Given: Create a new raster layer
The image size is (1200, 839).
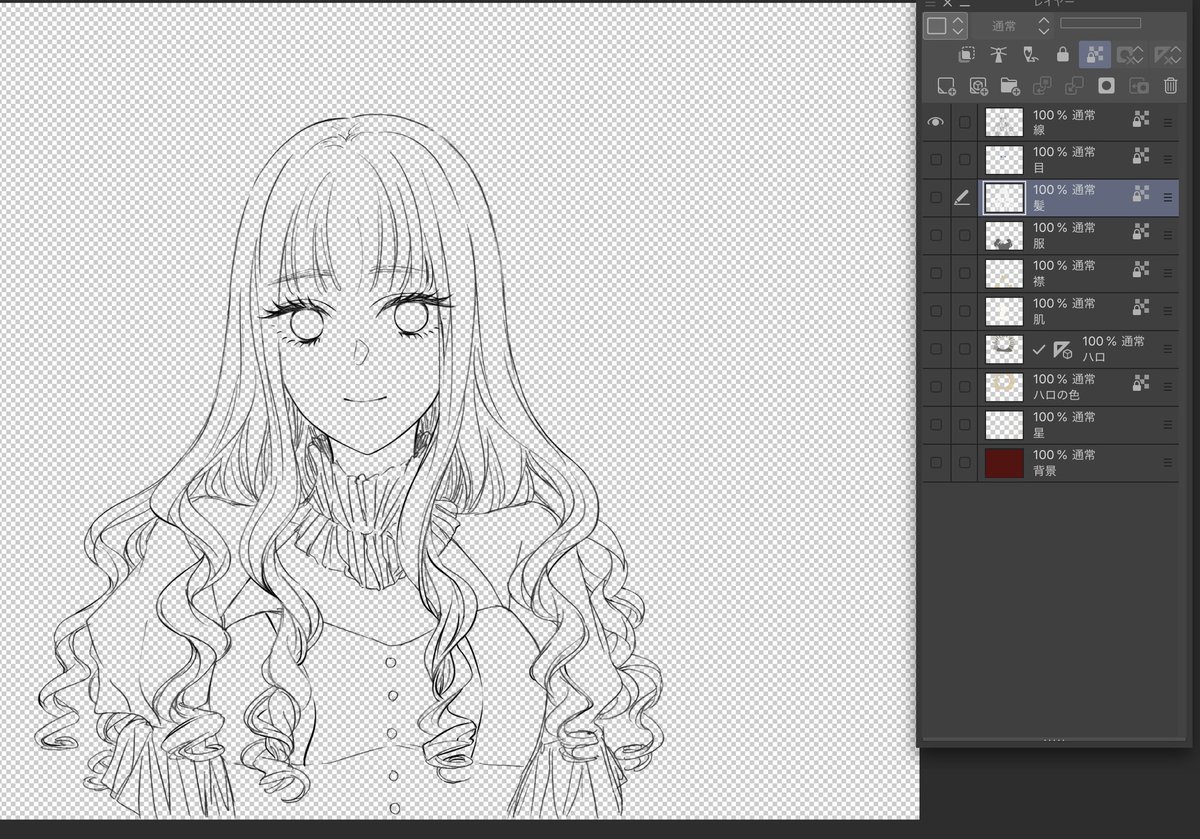Looking at the screenshot, I should point(945,86).
